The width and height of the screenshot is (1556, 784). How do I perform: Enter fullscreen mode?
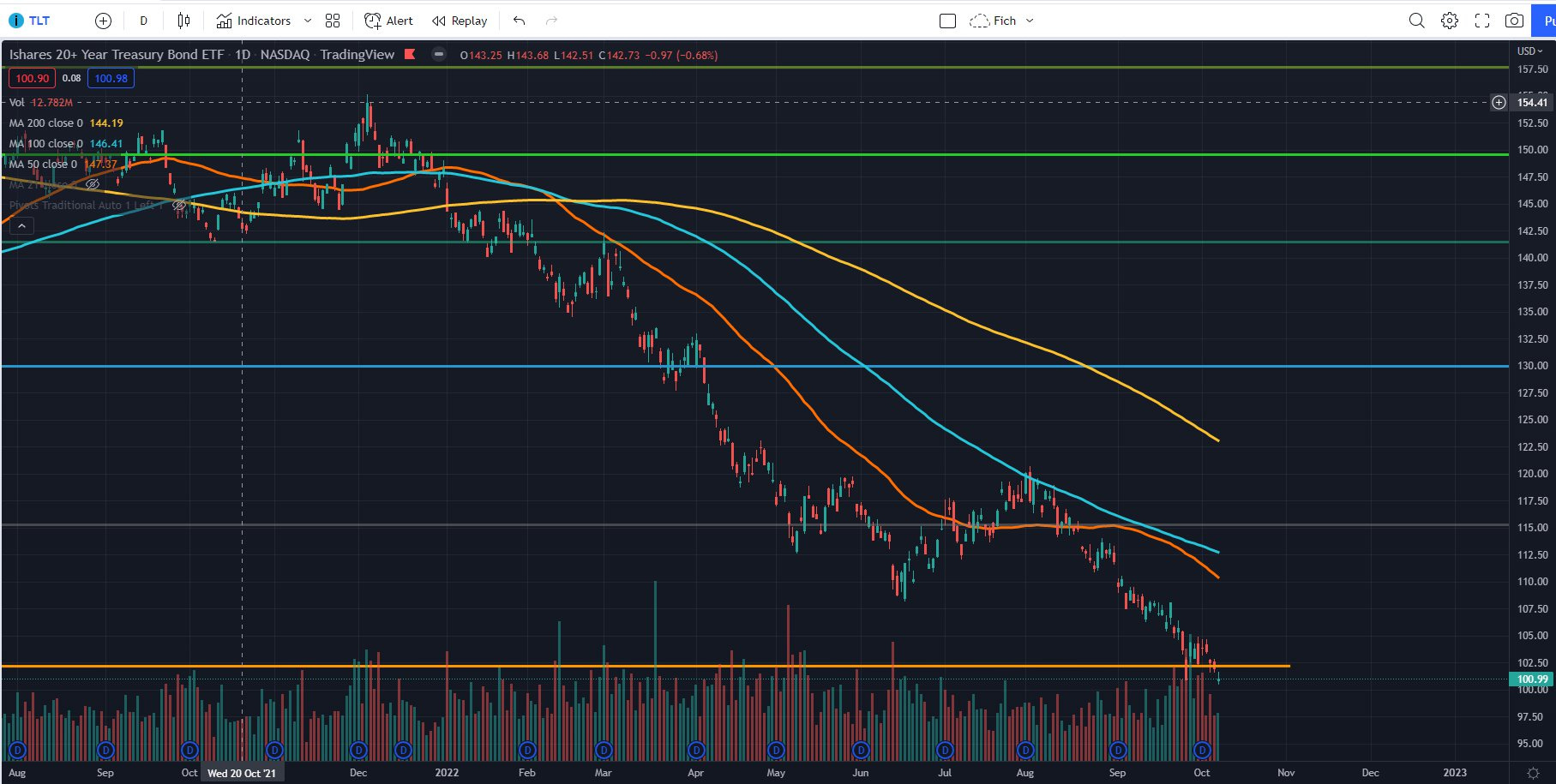(1481, 21)
